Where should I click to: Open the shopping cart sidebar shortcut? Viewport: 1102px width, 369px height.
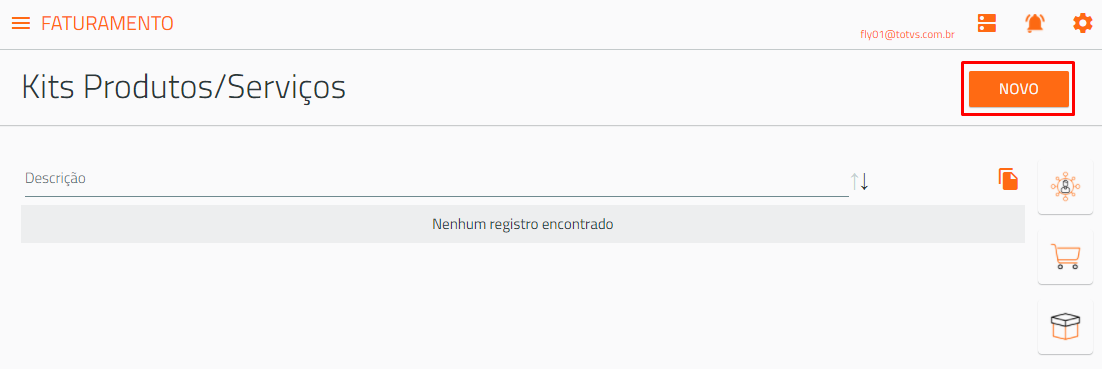click(x=1065, y=257)
